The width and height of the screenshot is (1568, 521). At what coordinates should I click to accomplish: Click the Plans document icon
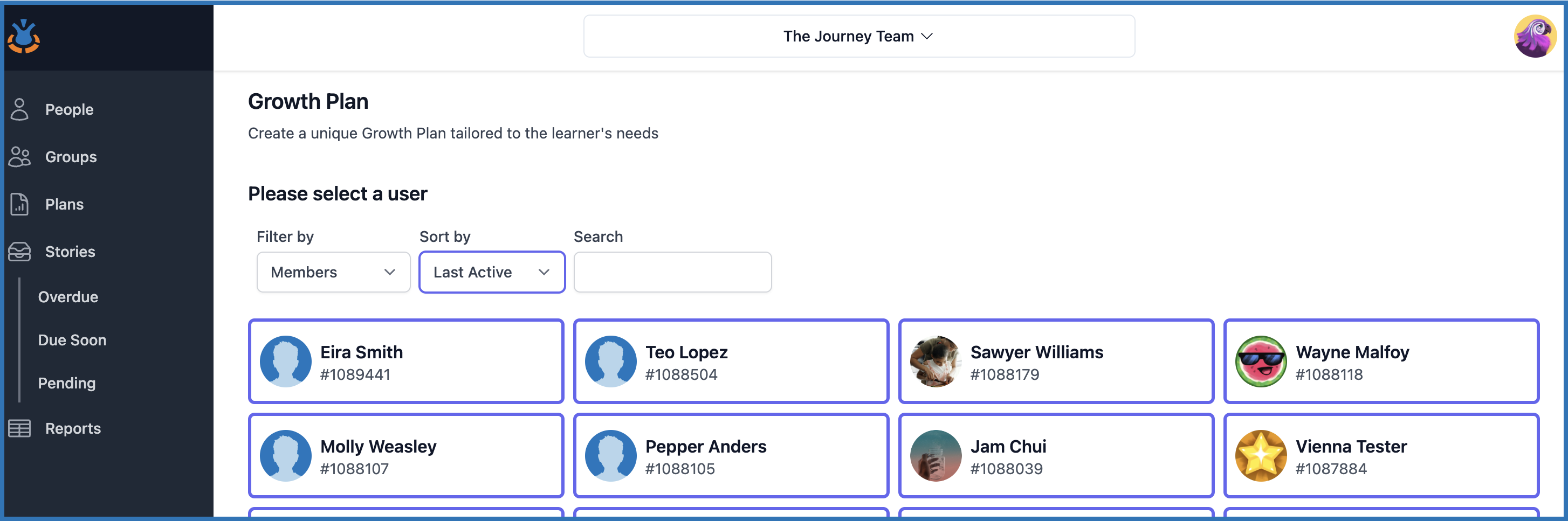[x=19, y=204]
